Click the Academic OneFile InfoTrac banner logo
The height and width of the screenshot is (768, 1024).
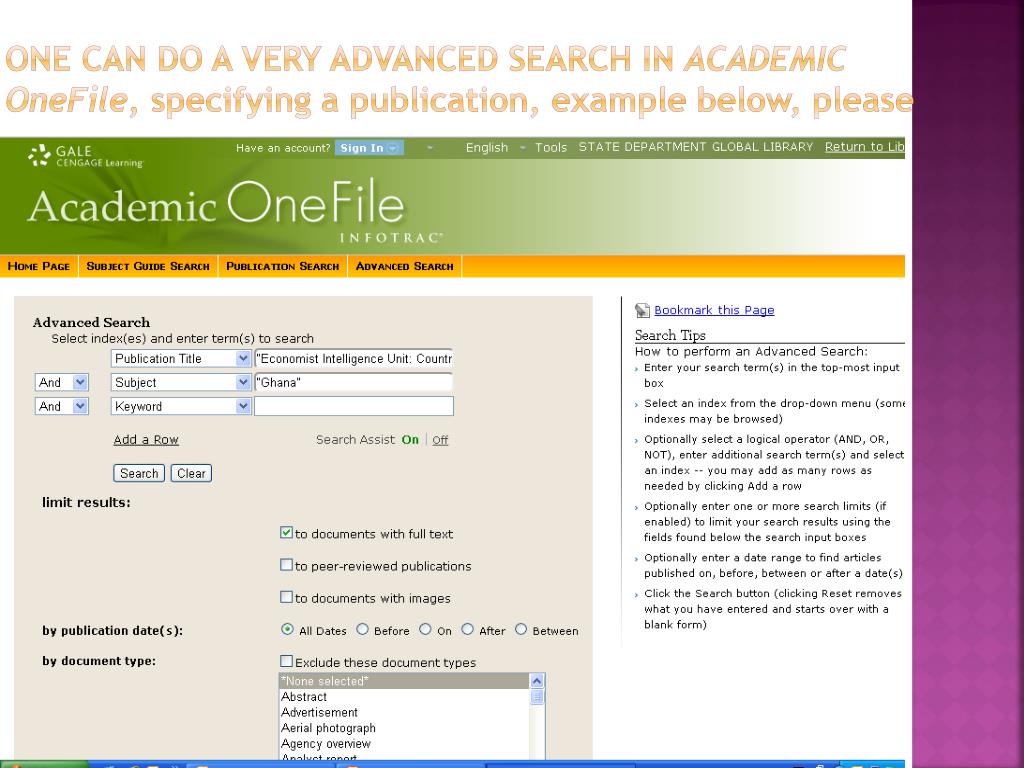(x=235, y=210)
